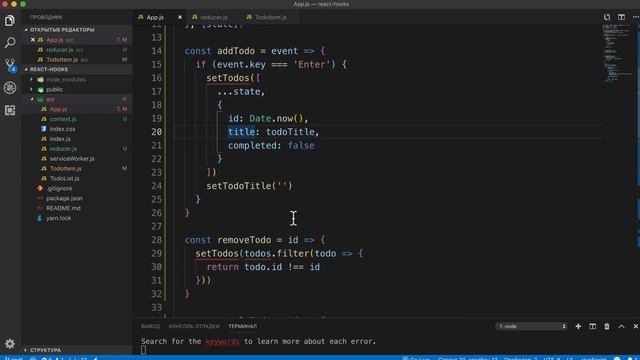This screenshot has width=640, height=360.
Task: Kill the terminal with trash icon
Action: [x=607, y=326]
